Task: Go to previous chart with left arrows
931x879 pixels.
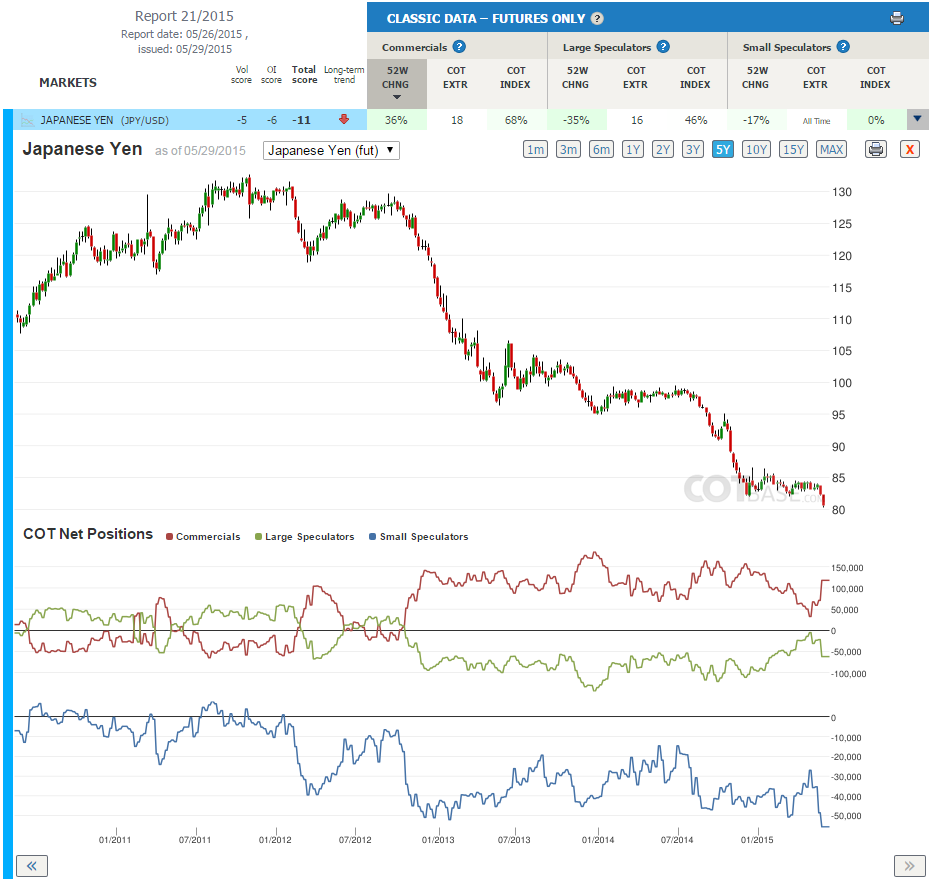Action: click(31, 865)
